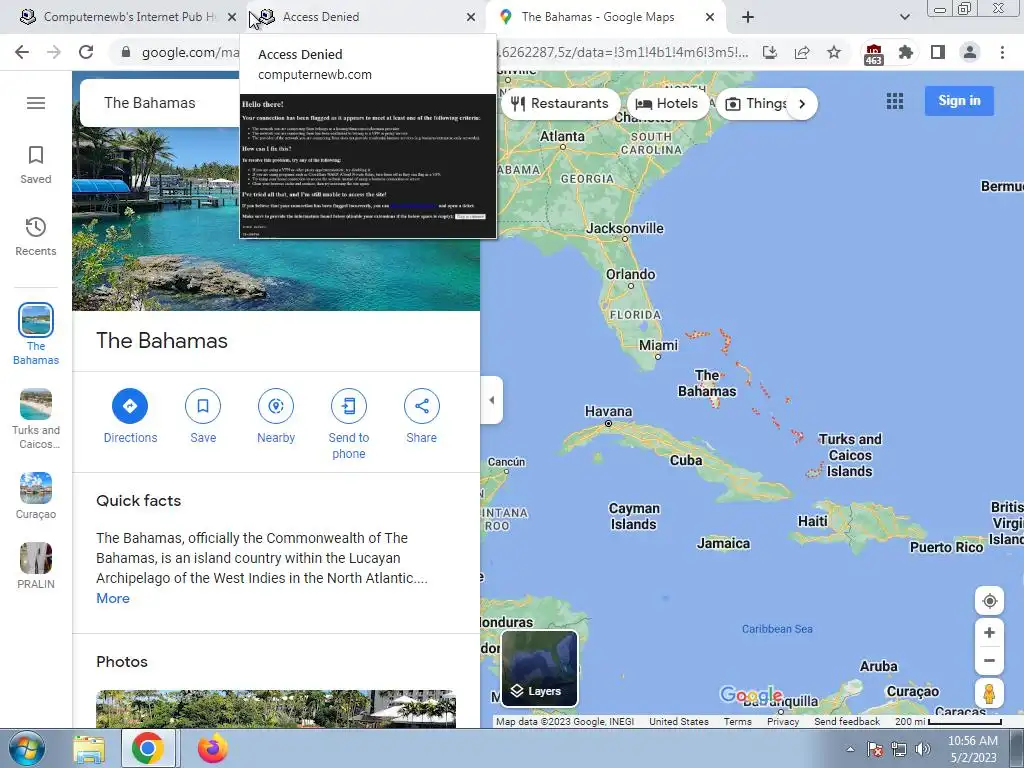Open the map Layers switcher
1024x768 pixels.
point(539,668)
